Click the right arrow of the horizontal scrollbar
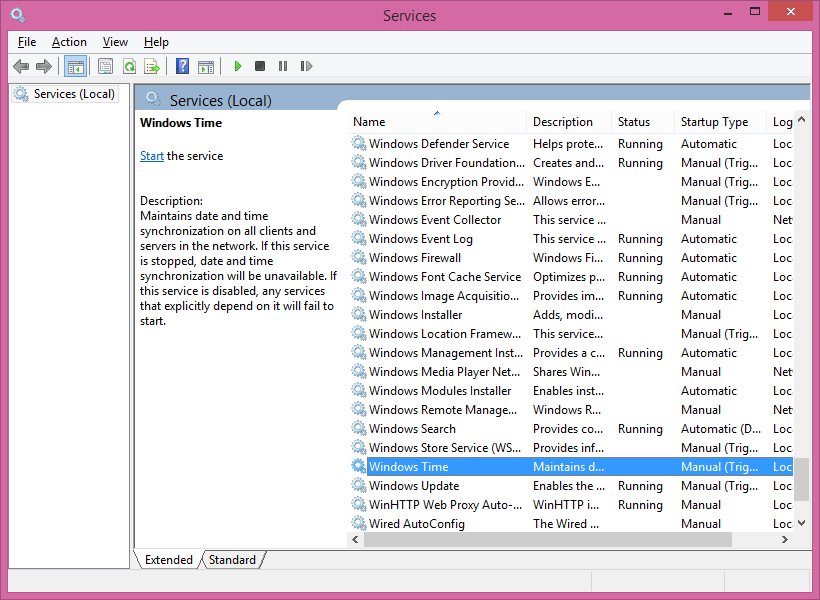Screen dimensions: 820x600 pos(787,539)
